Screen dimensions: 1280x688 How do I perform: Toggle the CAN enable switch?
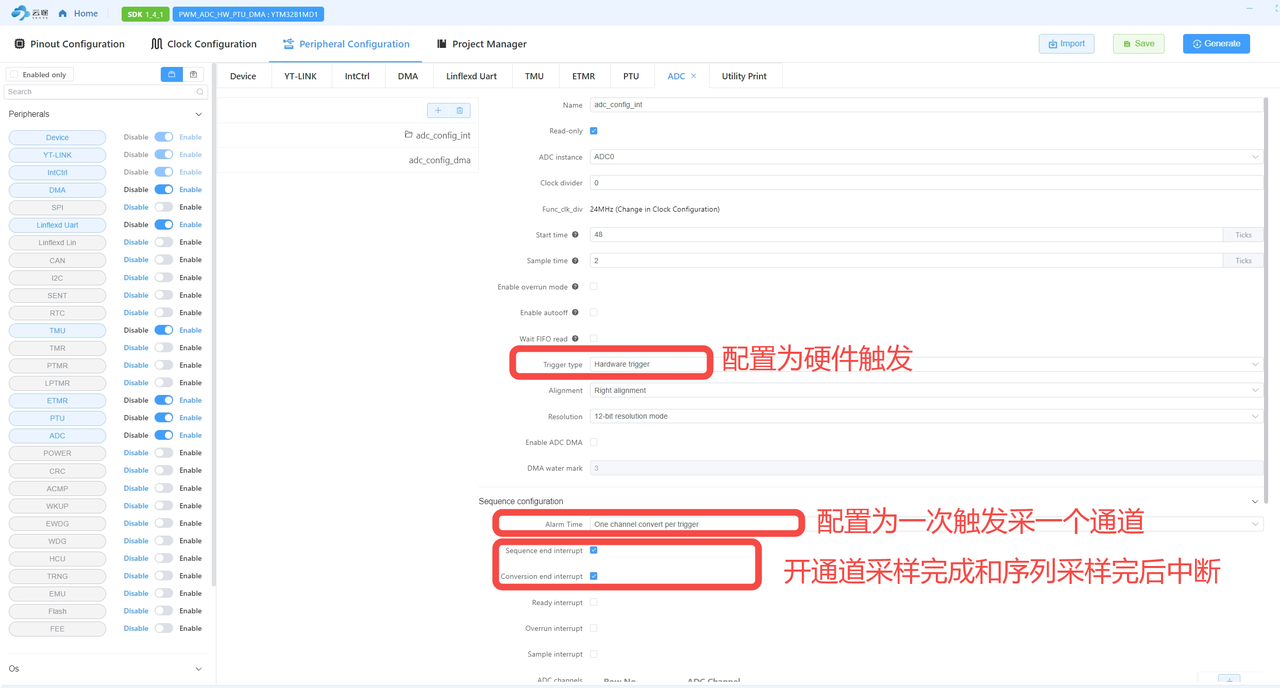[164, 260]
